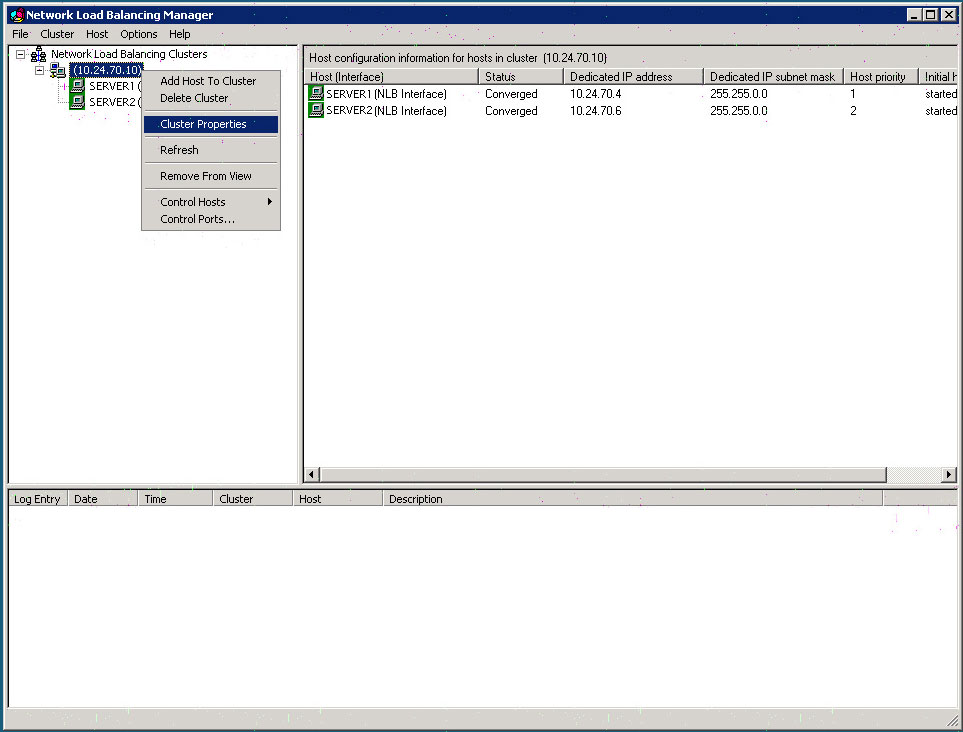Click the horizontal scrollbar left arrow

click(311, 474)
